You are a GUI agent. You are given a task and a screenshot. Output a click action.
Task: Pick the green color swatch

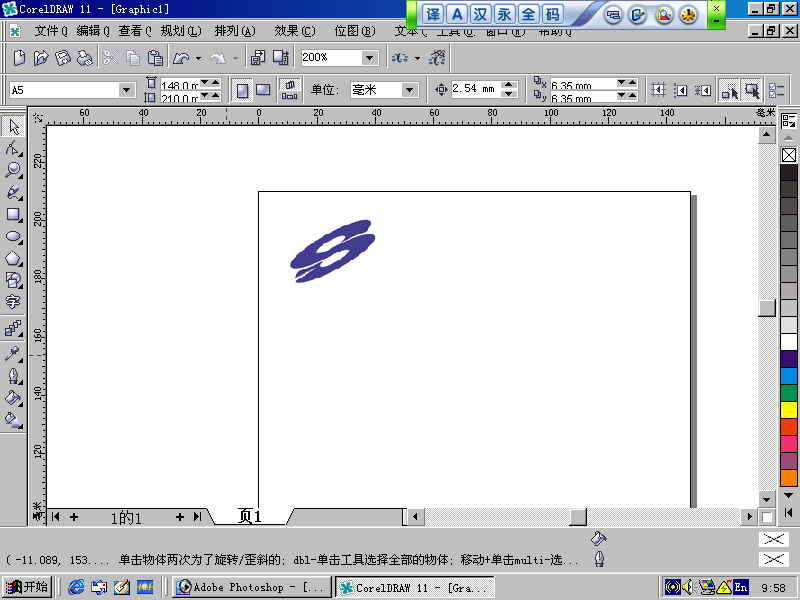[789, 393]
